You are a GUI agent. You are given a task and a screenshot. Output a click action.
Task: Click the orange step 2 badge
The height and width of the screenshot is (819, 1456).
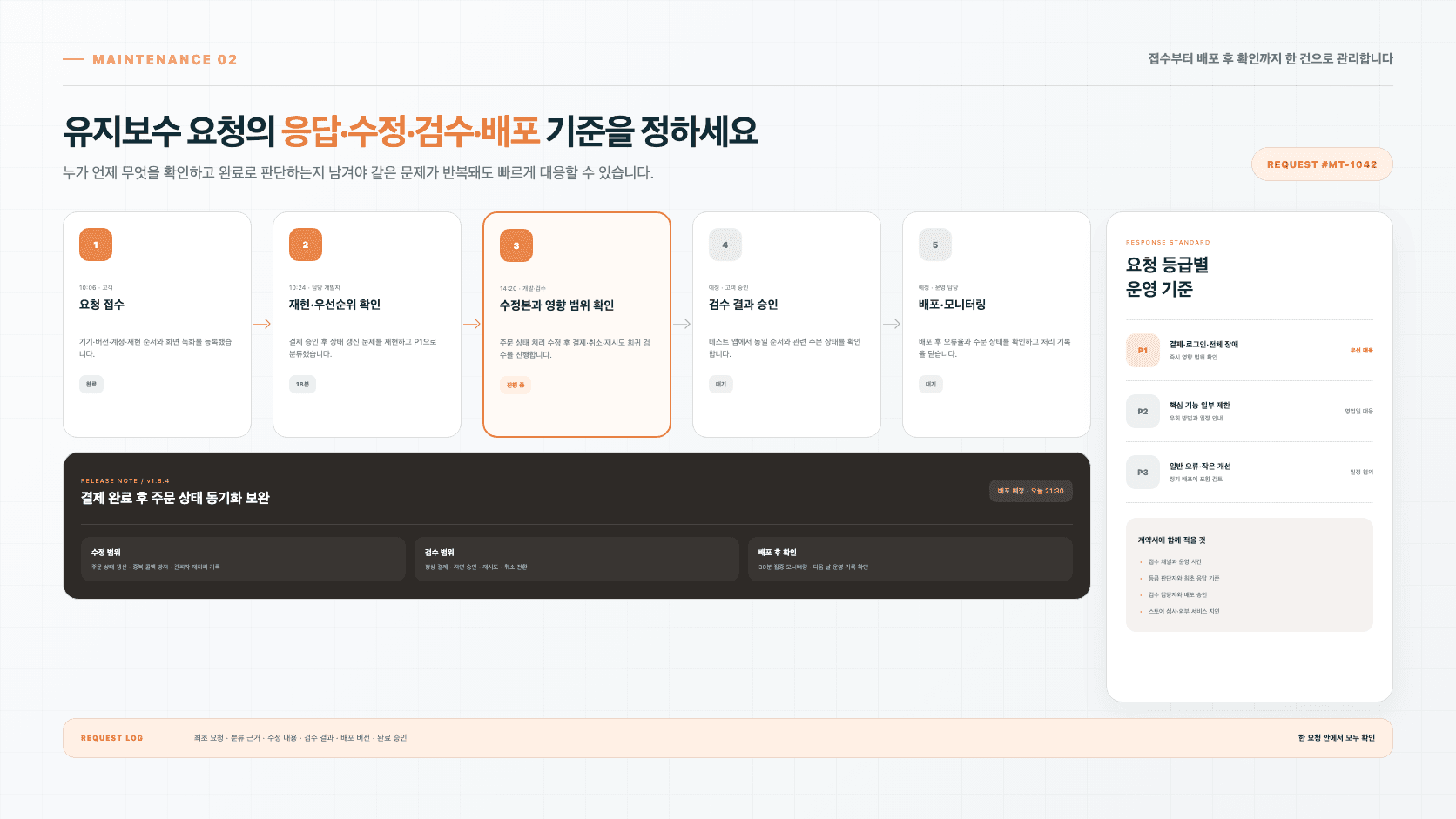pyautogui.click(x=306, y=245)
